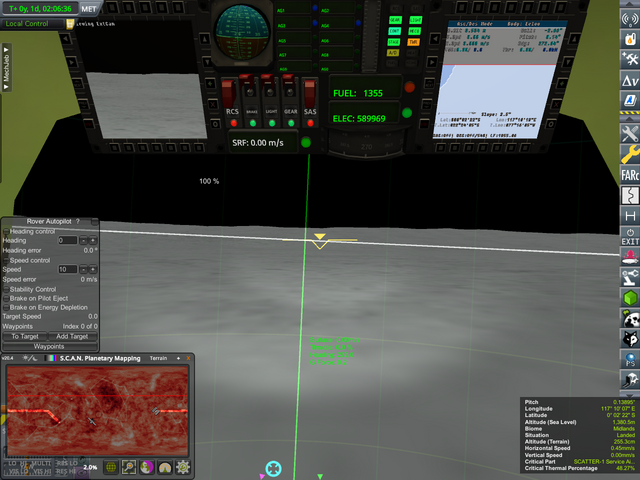Viewport: 640px width, 480px height.
Task: Open the Waypoints button
Action: pyautogui.click(x=49, y=346)
